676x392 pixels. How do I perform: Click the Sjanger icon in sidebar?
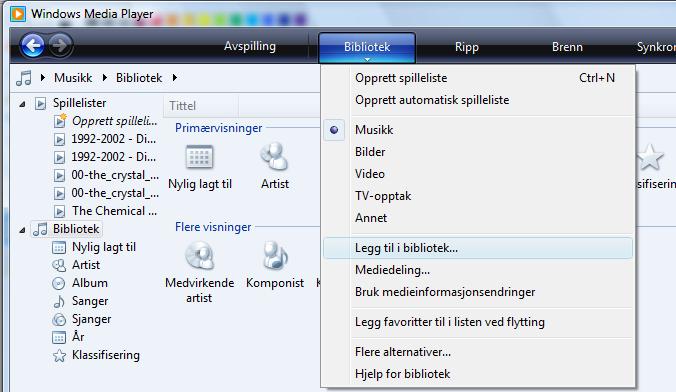[x=59, y=320]
